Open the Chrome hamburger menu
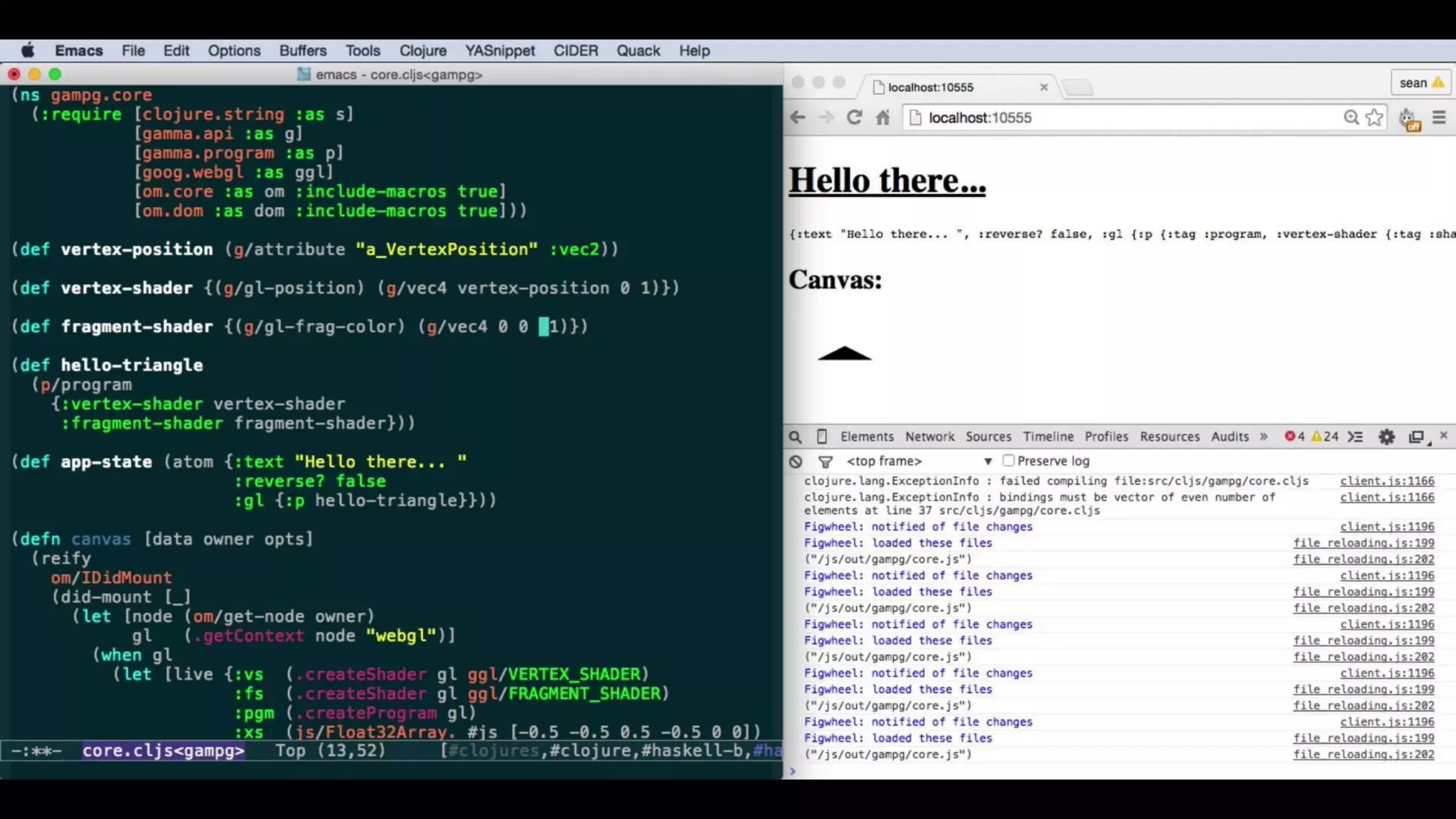1456x819 pixels. [x=1439, y=117]
